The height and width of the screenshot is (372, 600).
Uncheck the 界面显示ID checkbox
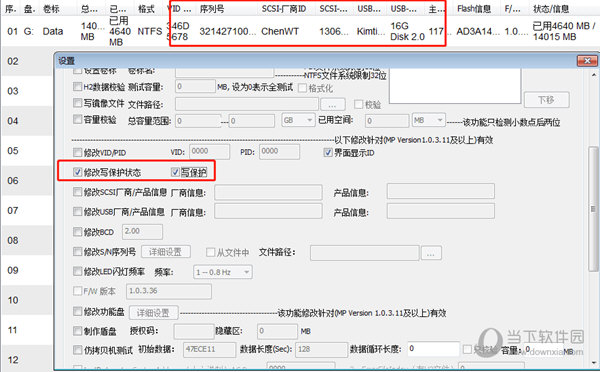point(328,153)
